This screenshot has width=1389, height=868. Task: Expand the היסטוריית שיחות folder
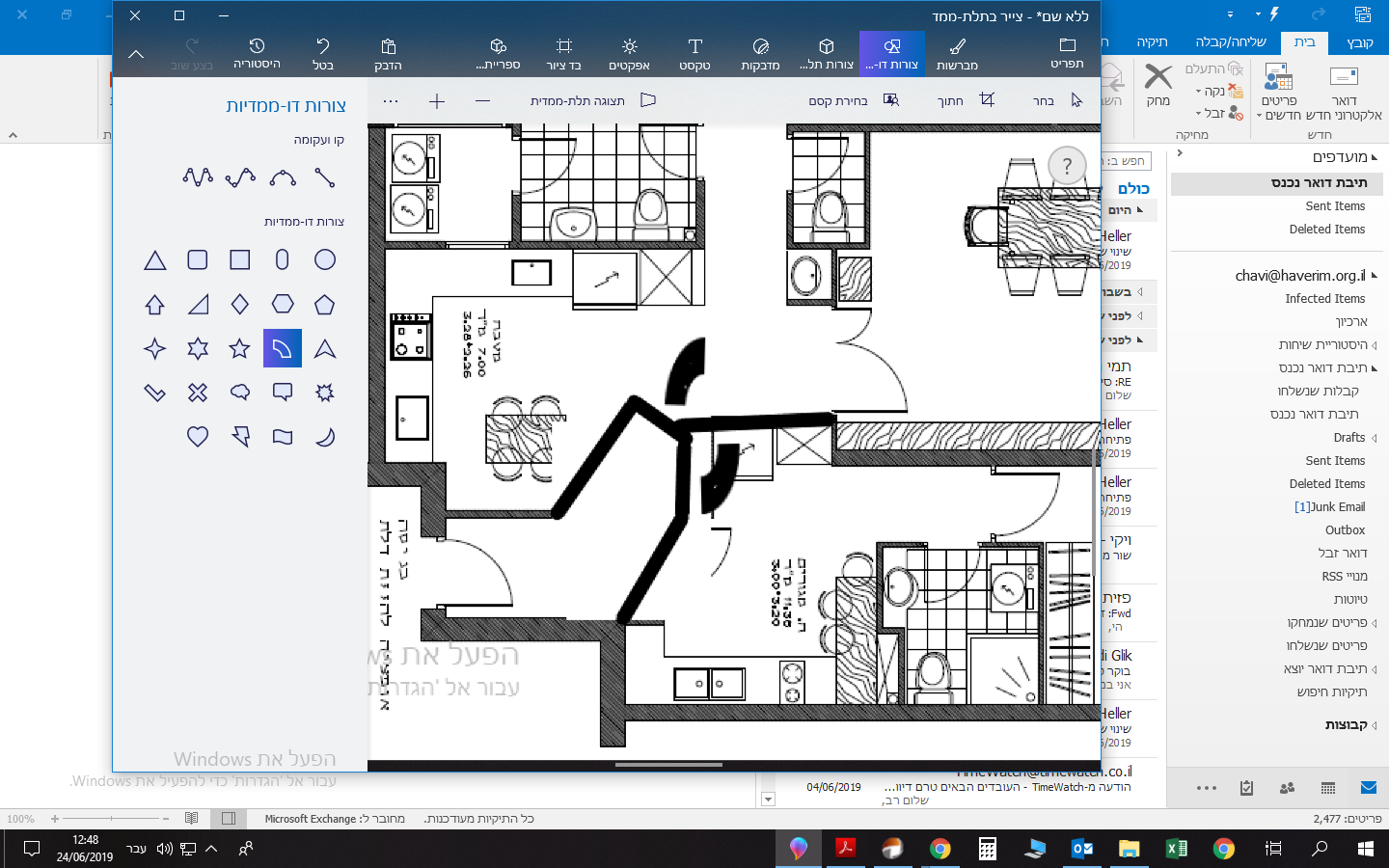1375,345
